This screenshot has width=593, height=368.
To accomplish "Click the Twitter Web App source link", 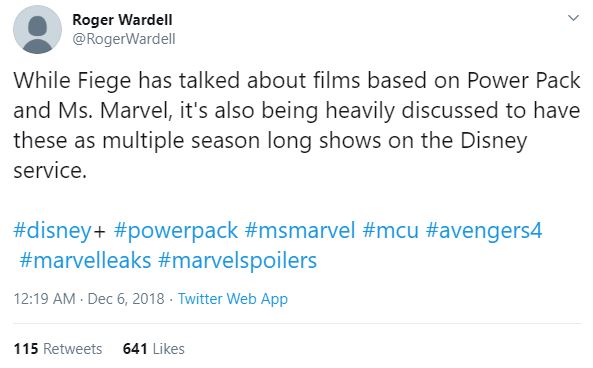I will 233,299.
